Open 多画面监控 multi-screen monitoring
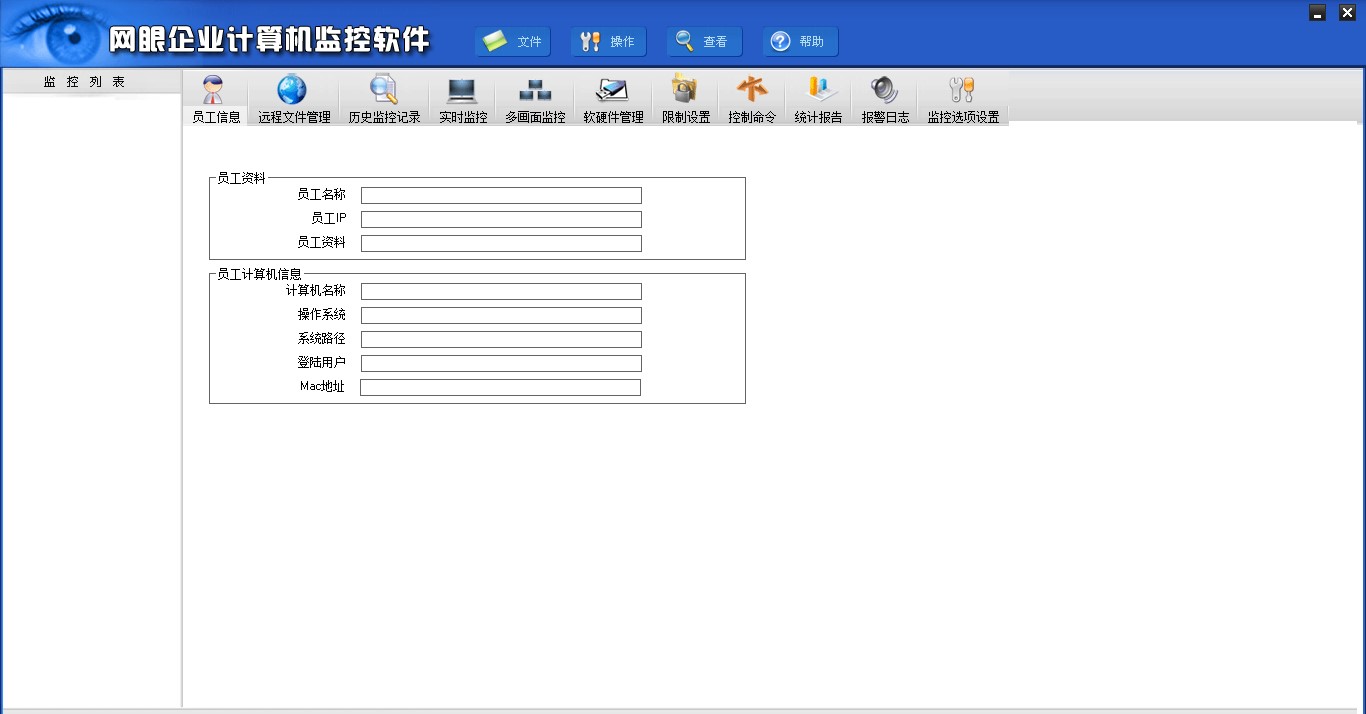The height and width of the screenshot is (714, 1366). point(535,98)
